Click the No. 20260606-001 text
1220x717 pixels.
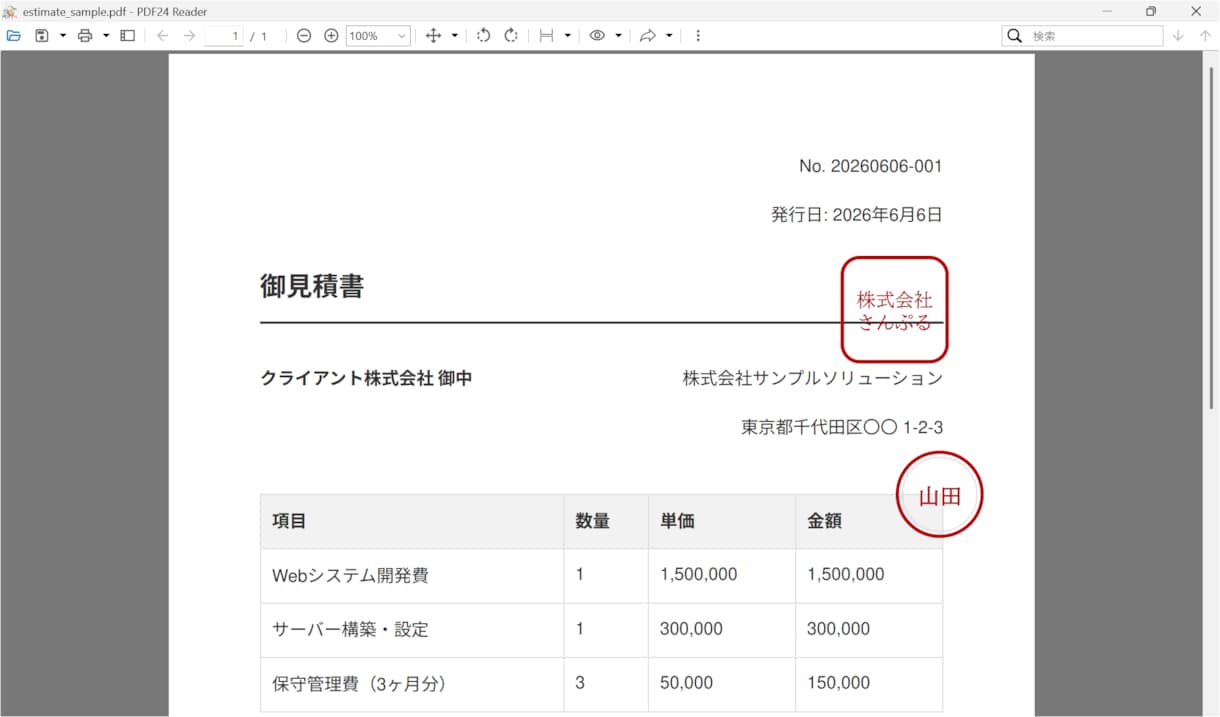[x=871, y=166]
